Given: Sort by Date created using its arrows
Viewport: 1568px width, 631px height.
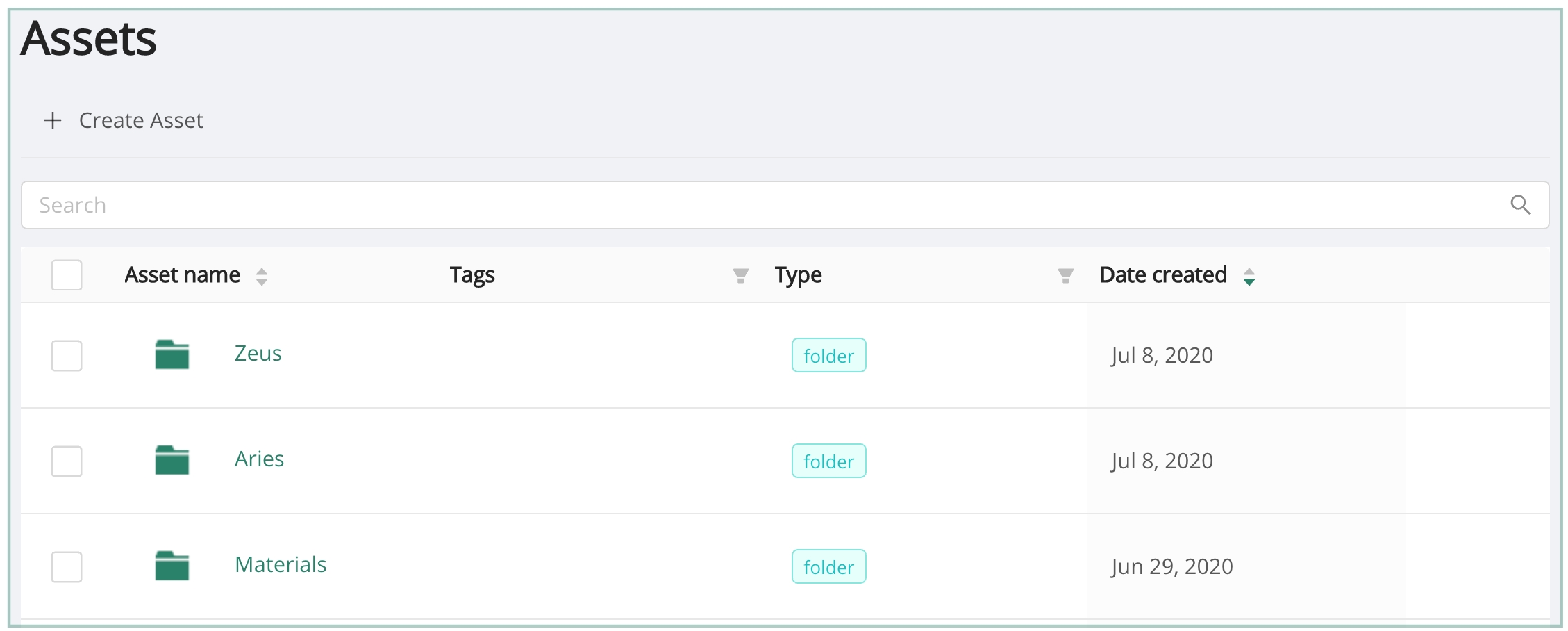Looking at the screenshot, I should point(1249,277).
